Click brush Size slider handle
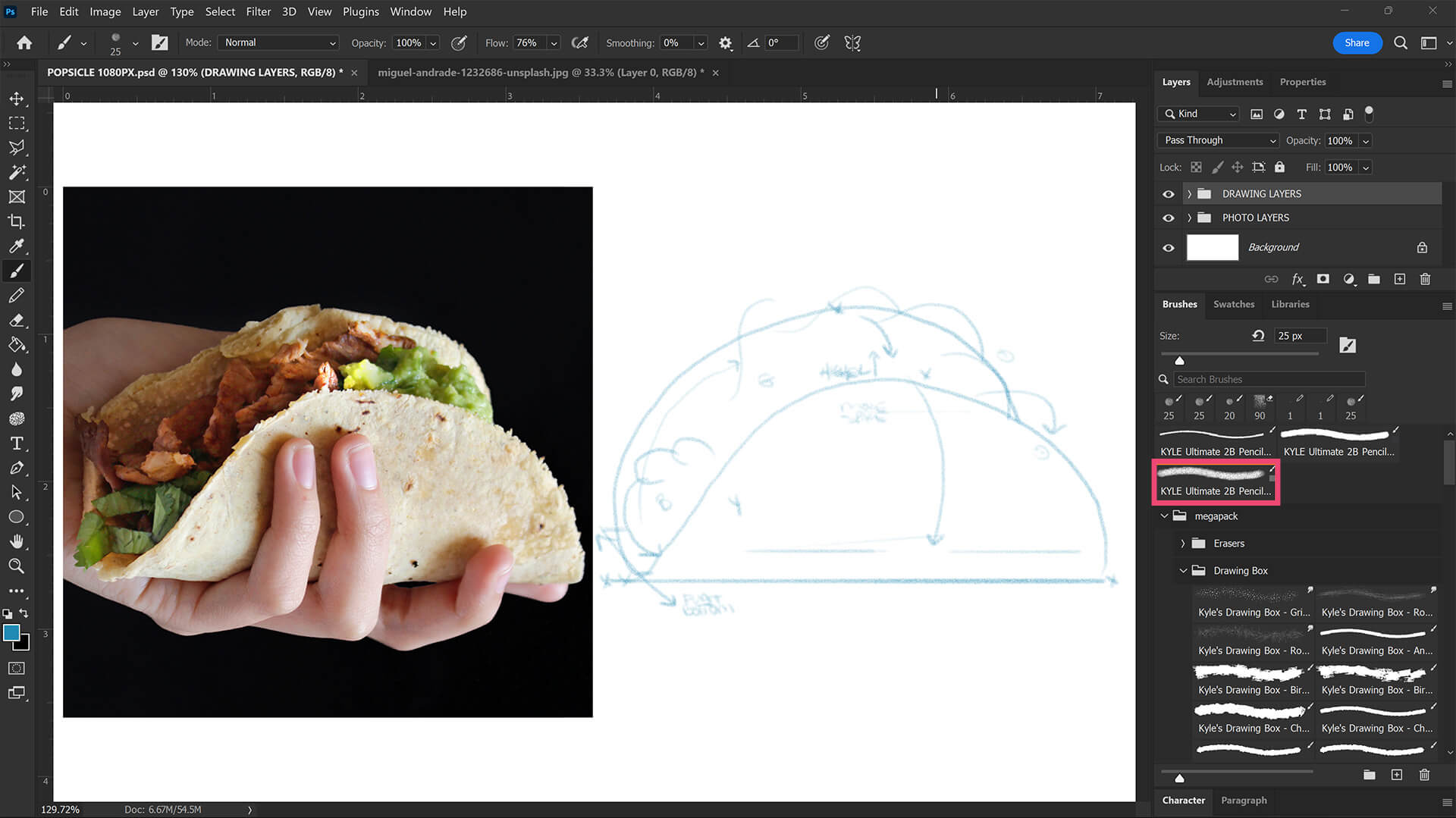 [1179, 361]
